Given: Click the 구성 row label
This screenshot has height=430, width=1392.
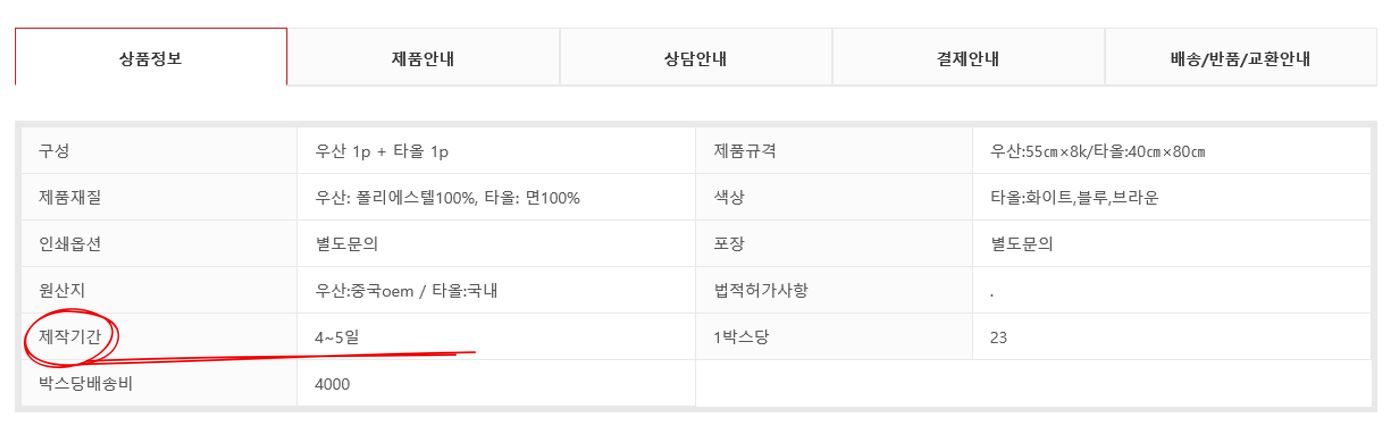Looking at the screenshot, I should pyautogui.click(x=54, y=152).
